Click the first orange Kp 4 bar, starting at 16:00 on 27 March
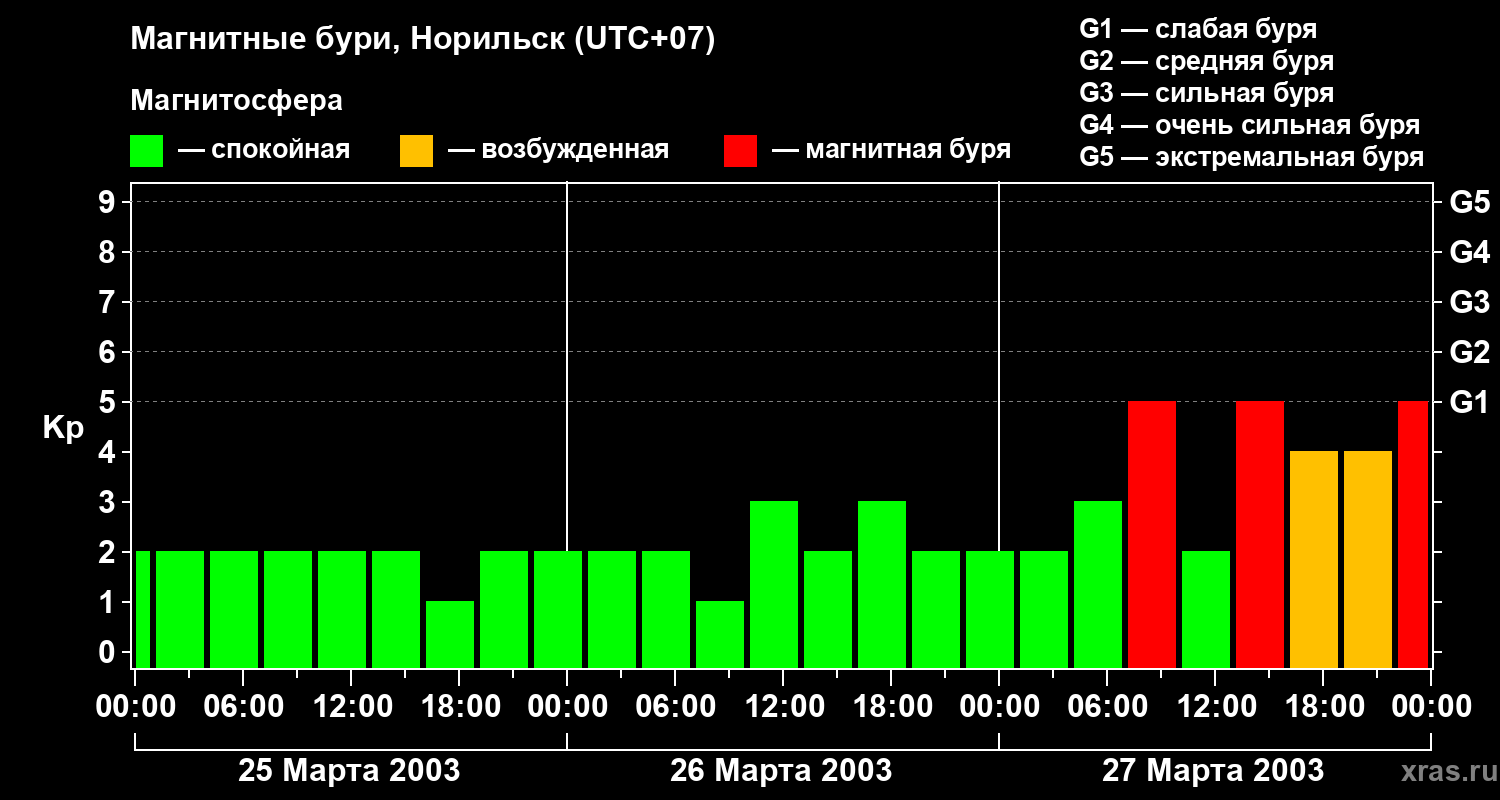The width and height of the screenshot is (1500, 800). (x=1314, y=560)
